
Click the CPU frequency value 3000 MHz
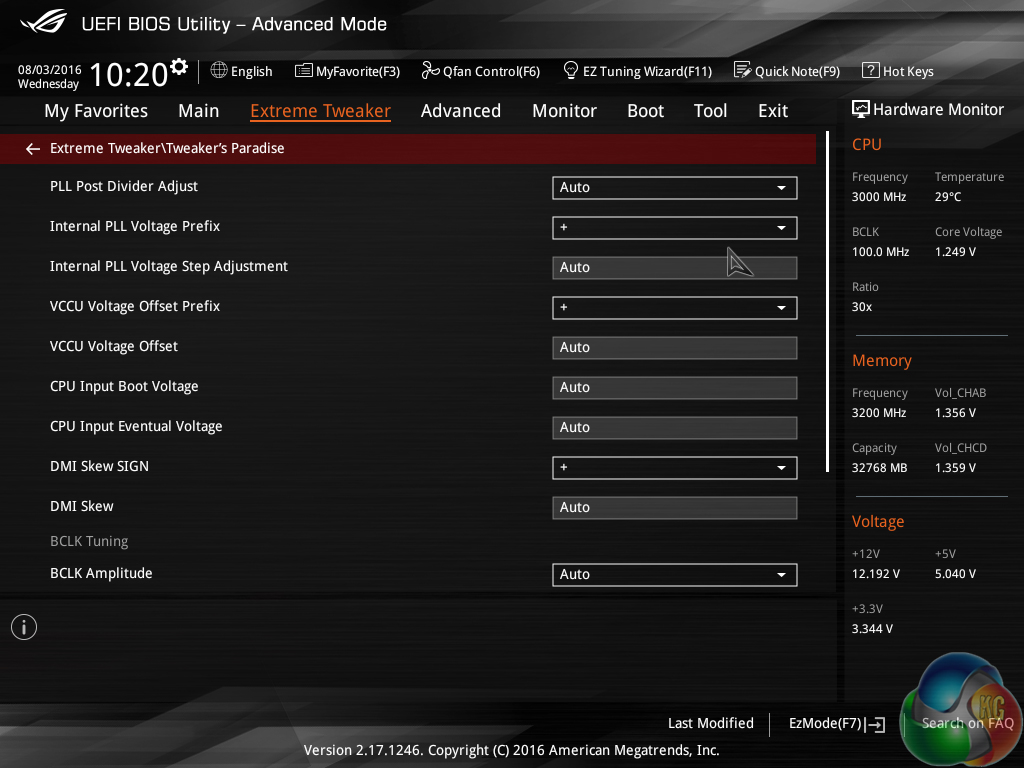(879, 197)
